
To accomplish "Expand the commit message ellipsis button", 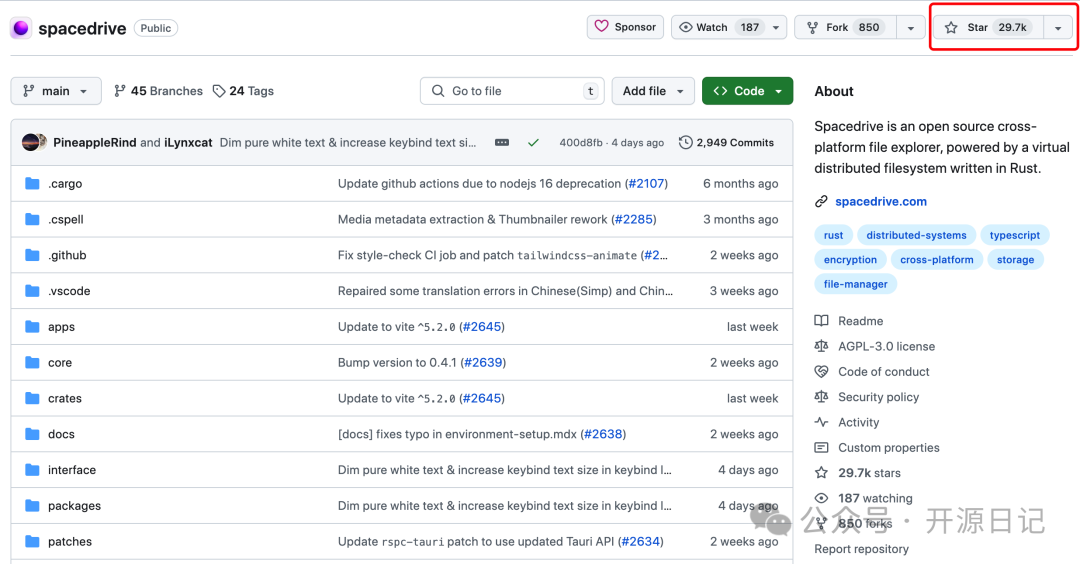I will [x=502, y=143].
